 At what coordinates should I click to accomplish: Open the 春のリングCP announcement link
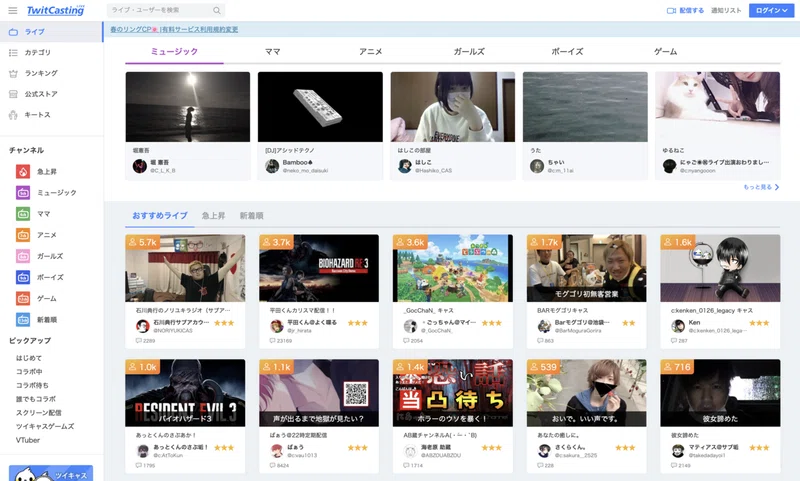click(x=134, y=30)
